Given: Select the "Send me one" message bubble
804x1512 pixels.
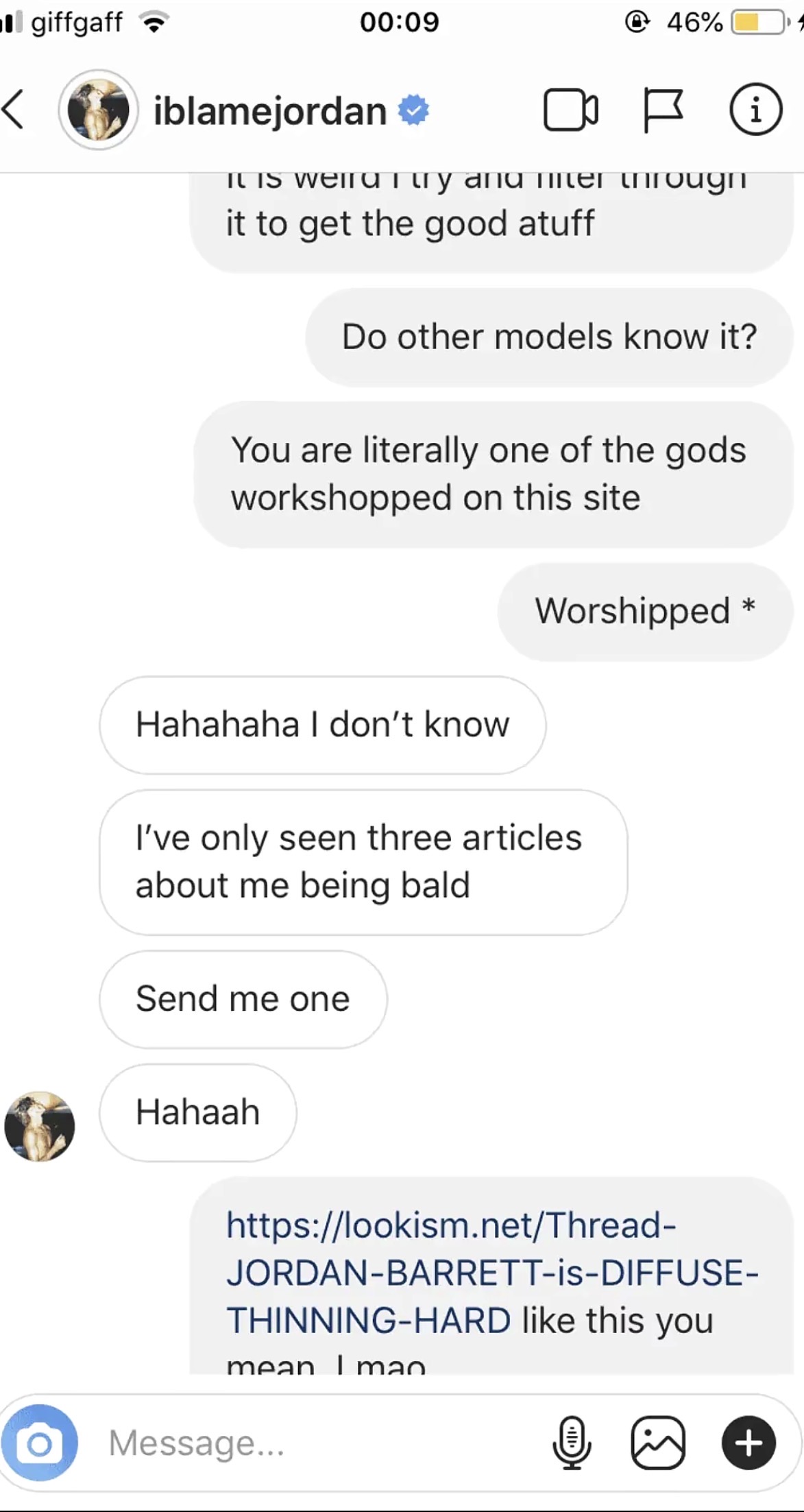Looking at the screenshot, I should point(243,999).
